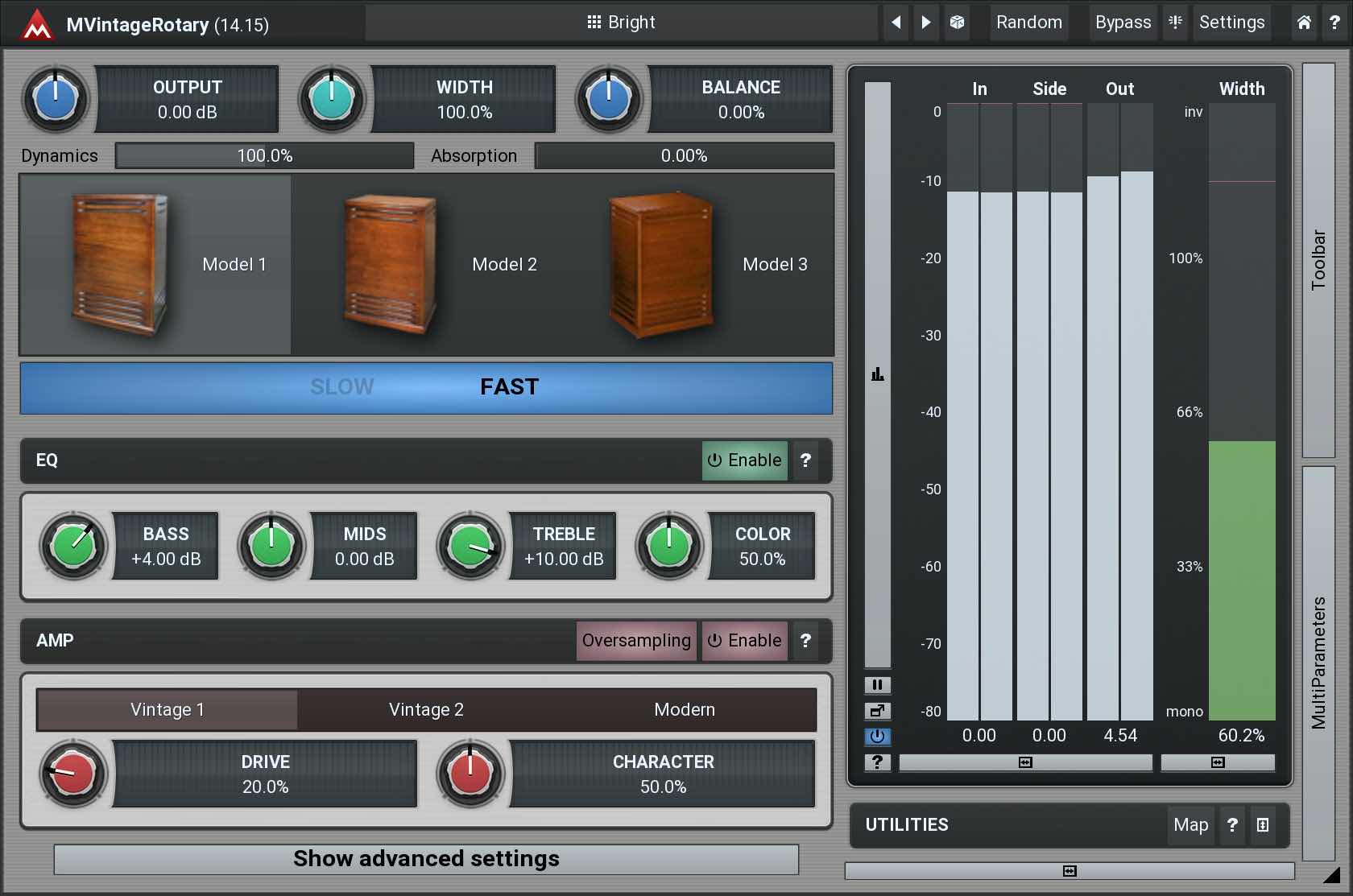Click the next preset arrow
Viewport: 1353px width, 896px height.
tap(926, 23)
